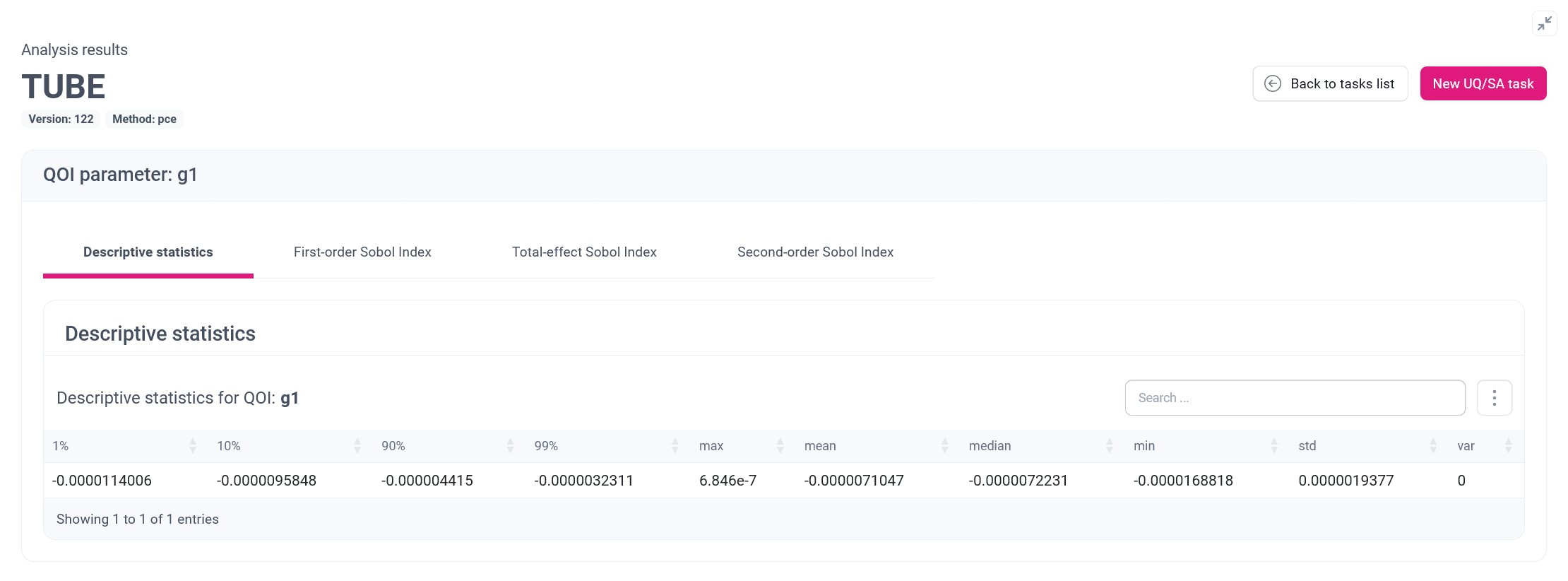Sort by 99% column sort arrows
Viewport: 1568px width, 581px height.
pyautogui.click(x=675, y=445)
